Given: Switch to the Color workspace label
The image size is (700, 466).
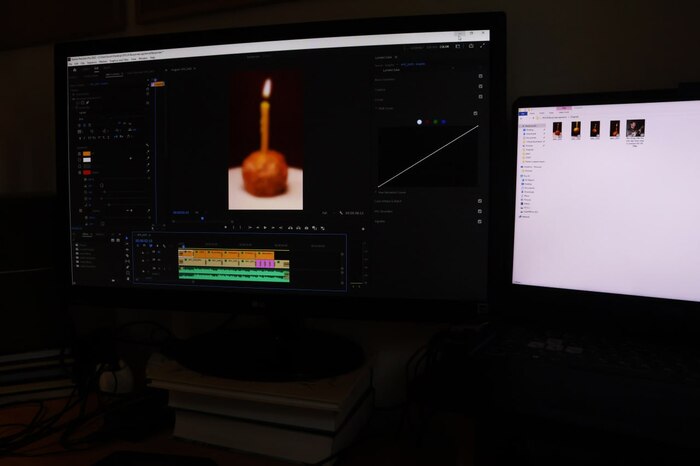Looking at the screenshot, I should point(444,46).
